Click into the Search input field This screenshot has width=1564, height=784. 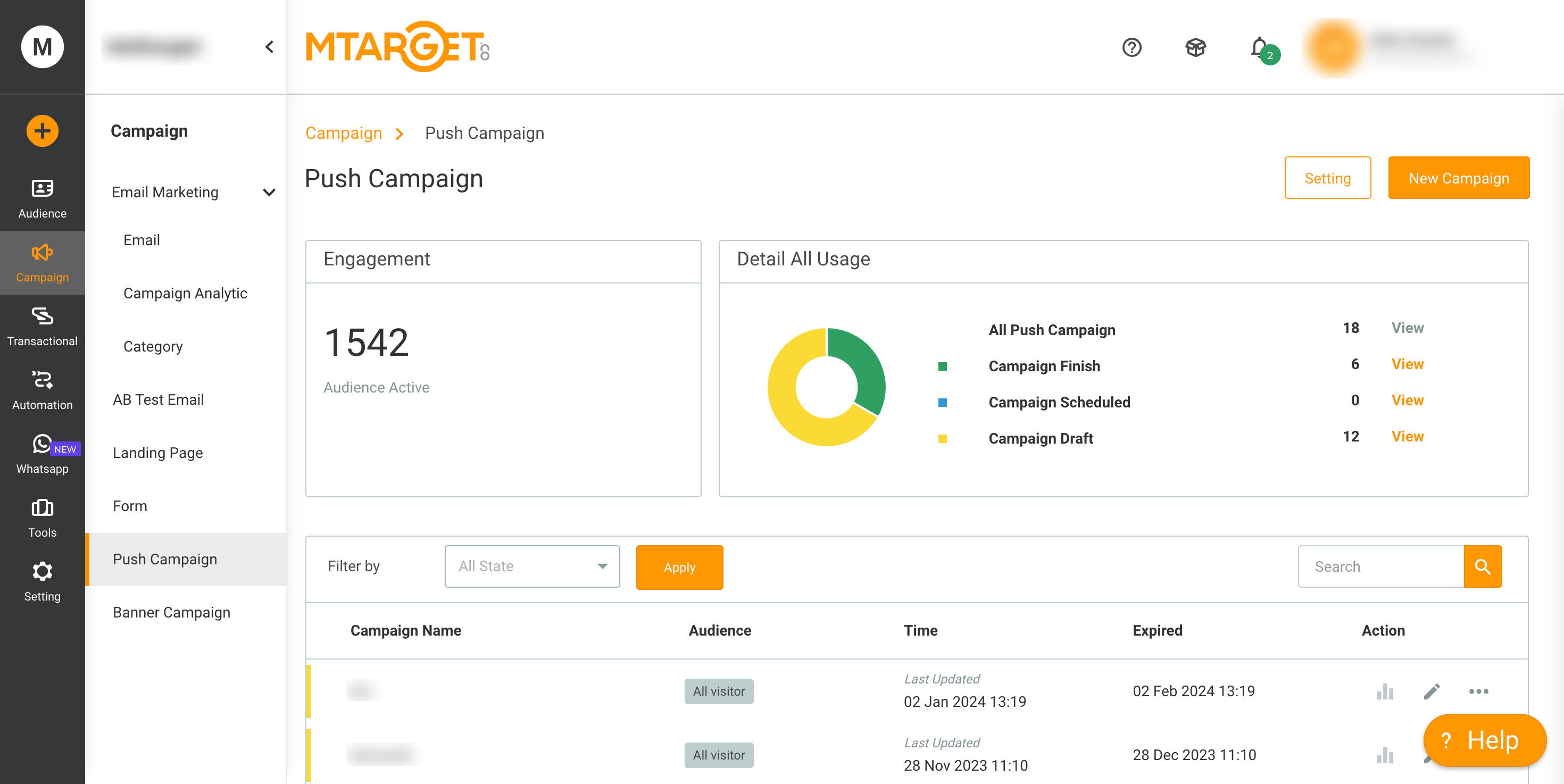click(x=1380, y=566)
